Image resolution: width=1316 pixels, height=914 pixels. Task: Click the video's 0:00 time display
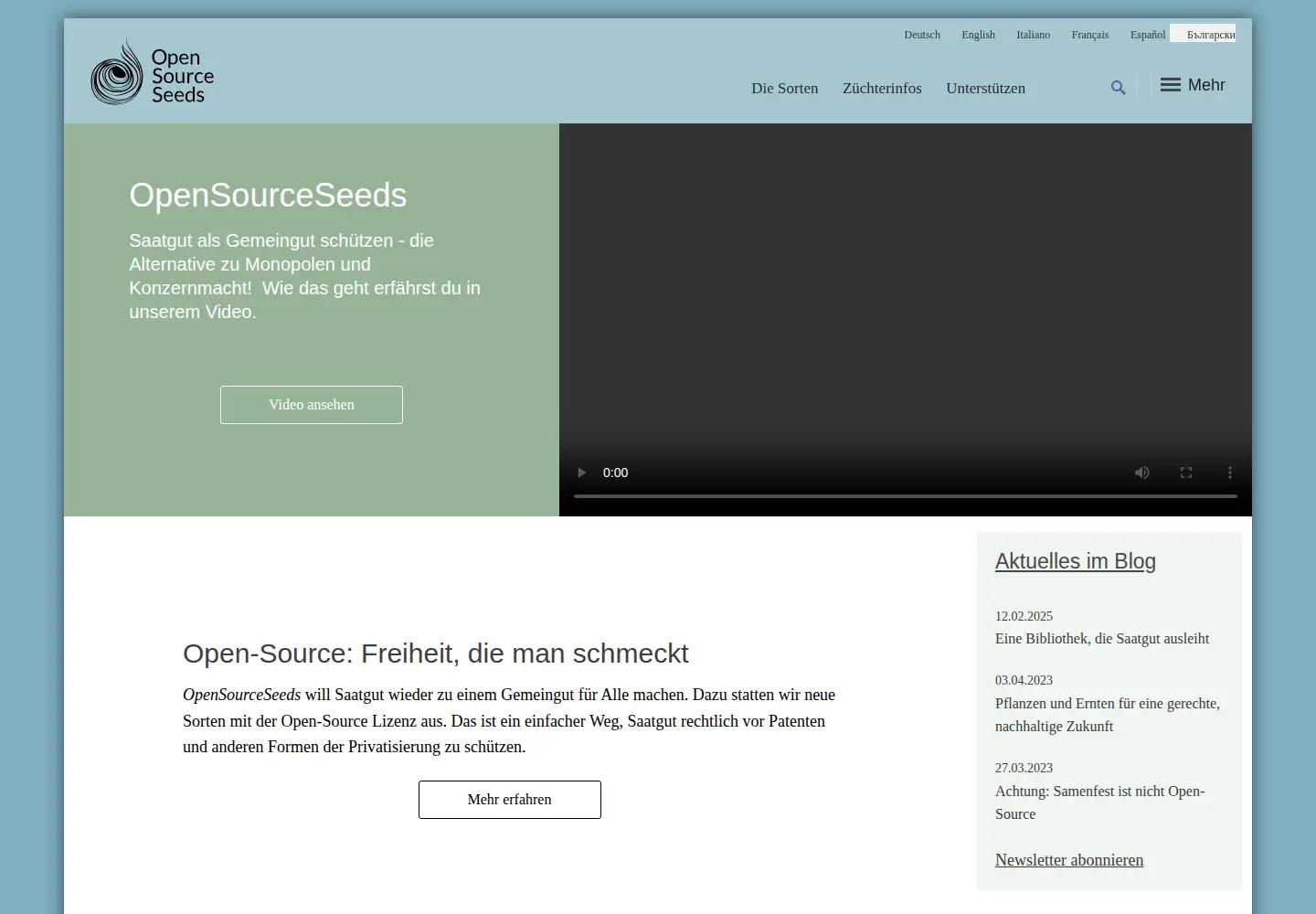[616, 473]
